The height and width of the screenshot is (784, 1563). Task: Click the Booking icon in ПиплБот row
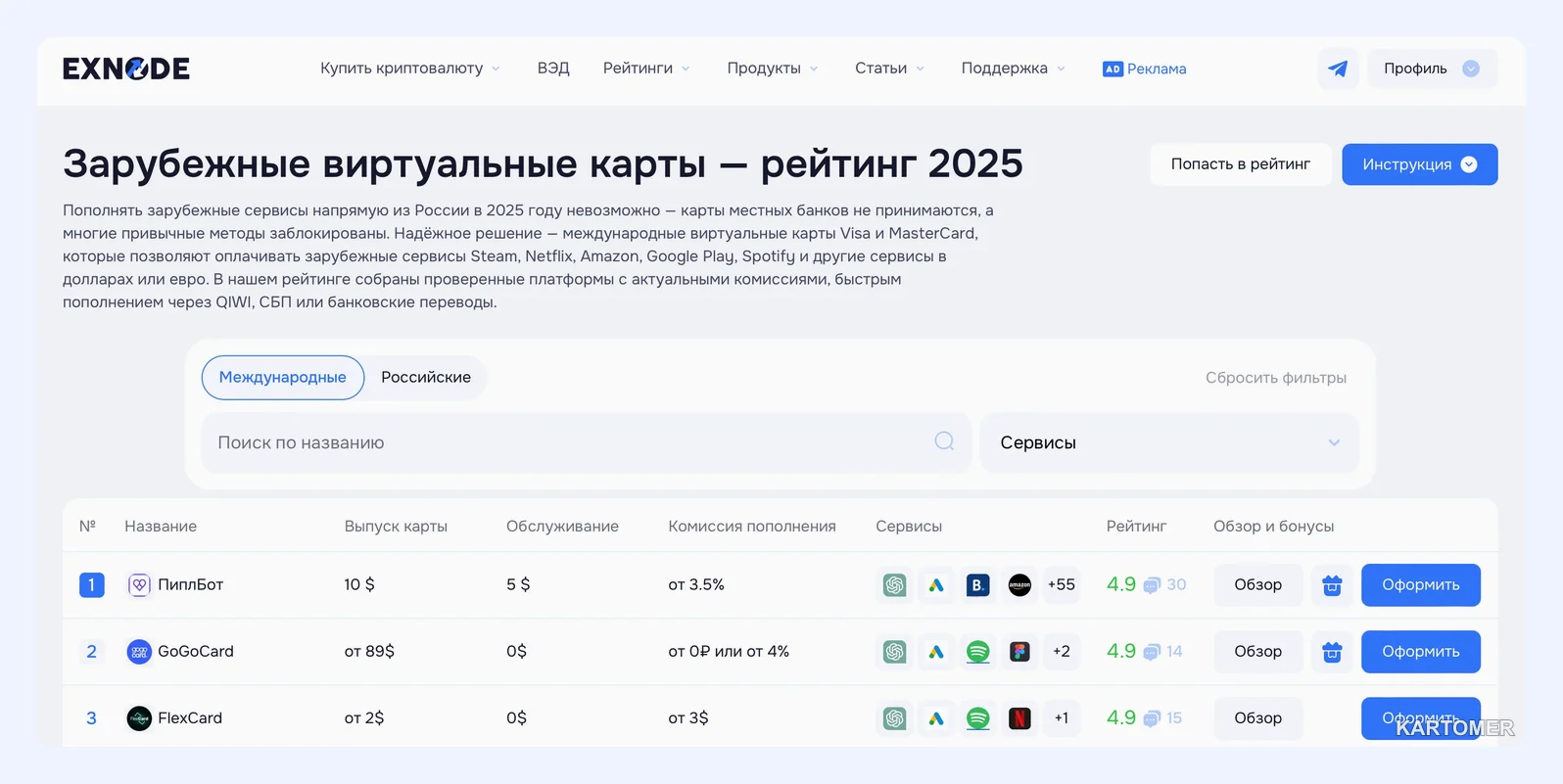977,585
